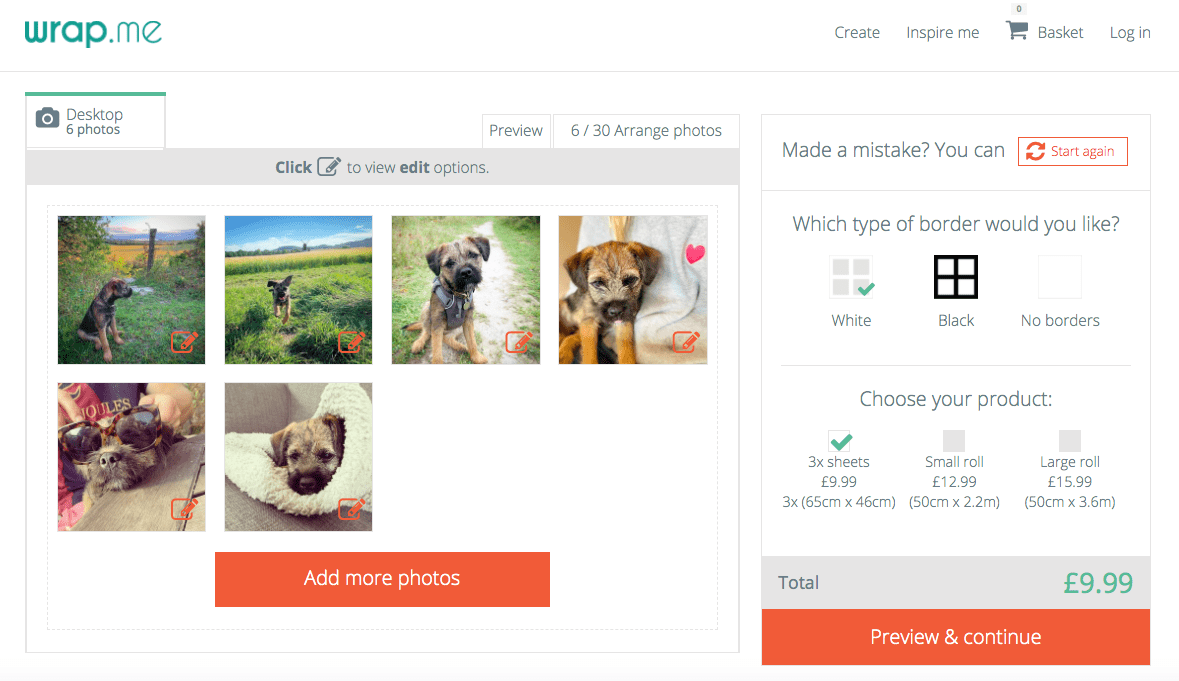Open the shopping basket cart icon

(x=1017, y=31)
